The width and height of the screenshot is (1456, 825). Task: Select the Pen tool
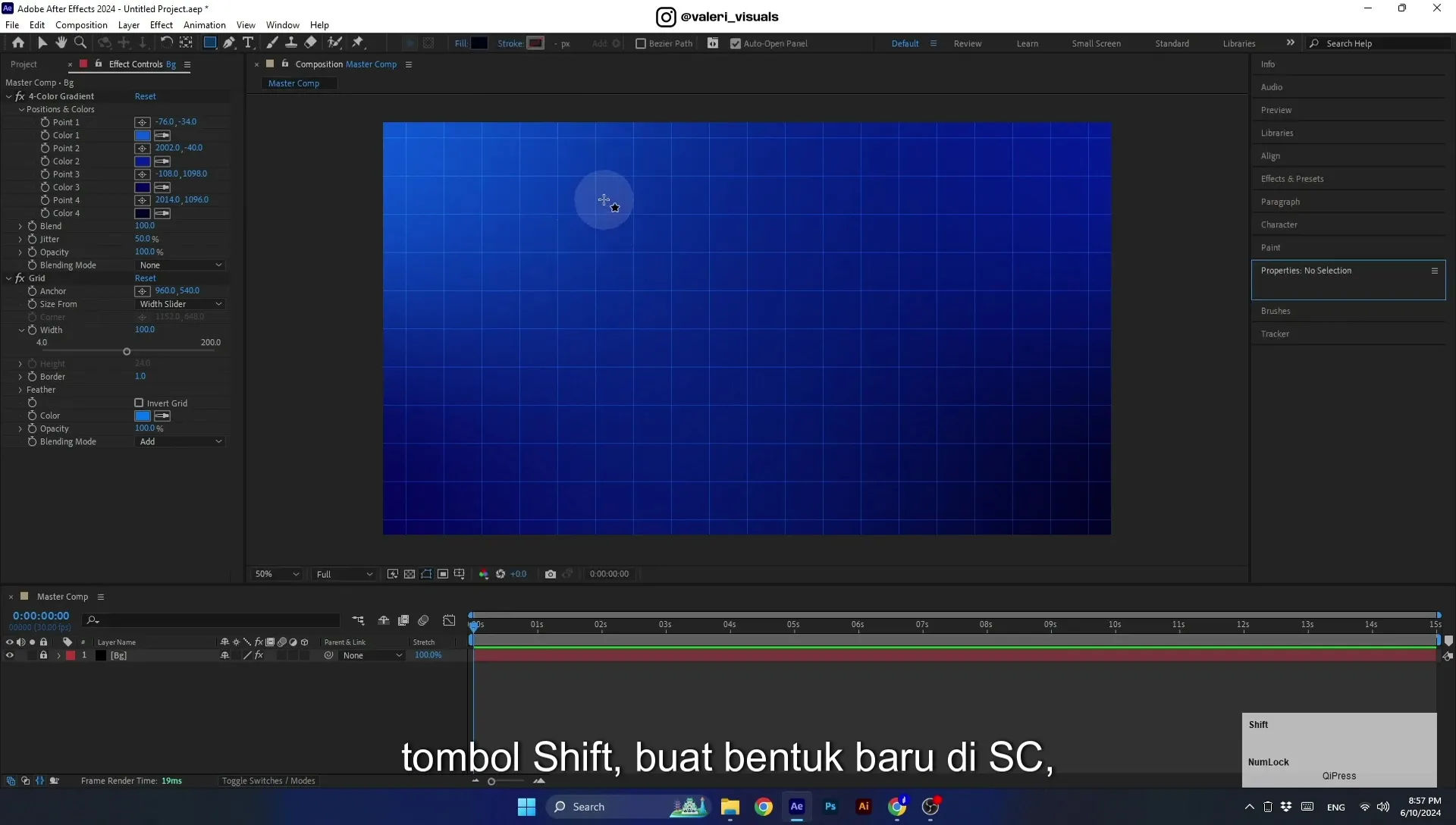(229, 43)
